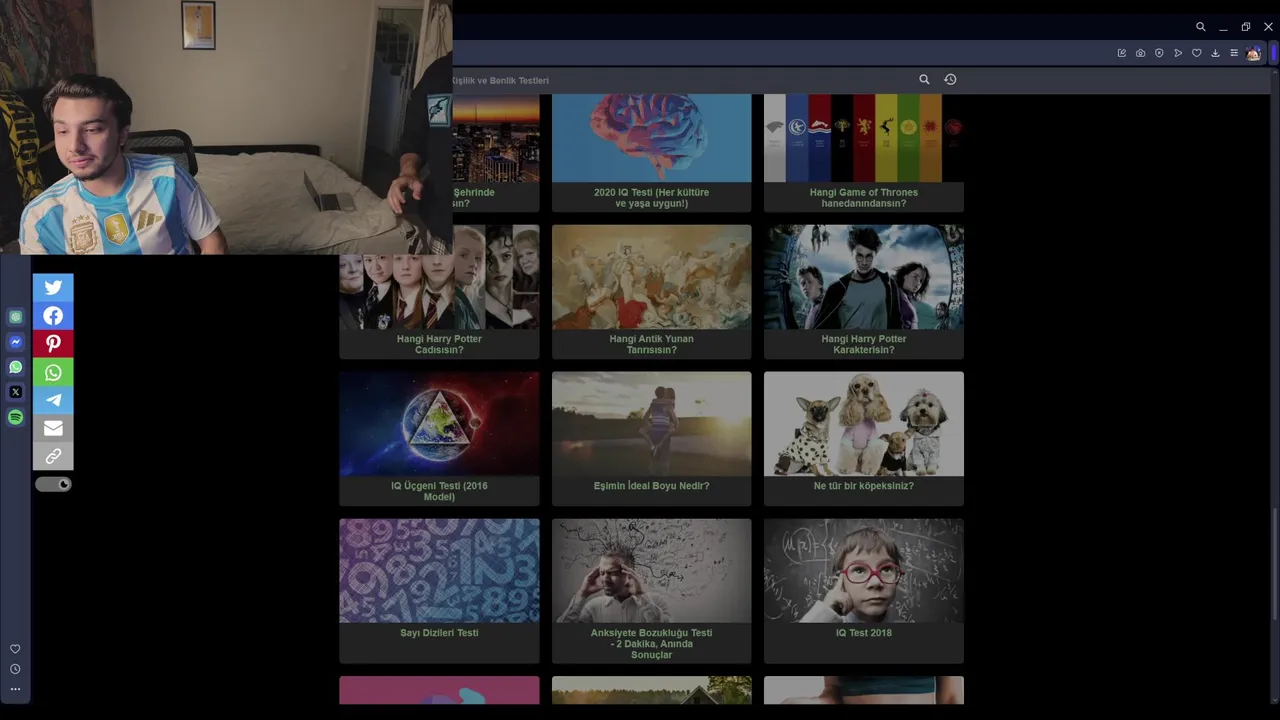Copy page link with chain icon

click(53, 456)
